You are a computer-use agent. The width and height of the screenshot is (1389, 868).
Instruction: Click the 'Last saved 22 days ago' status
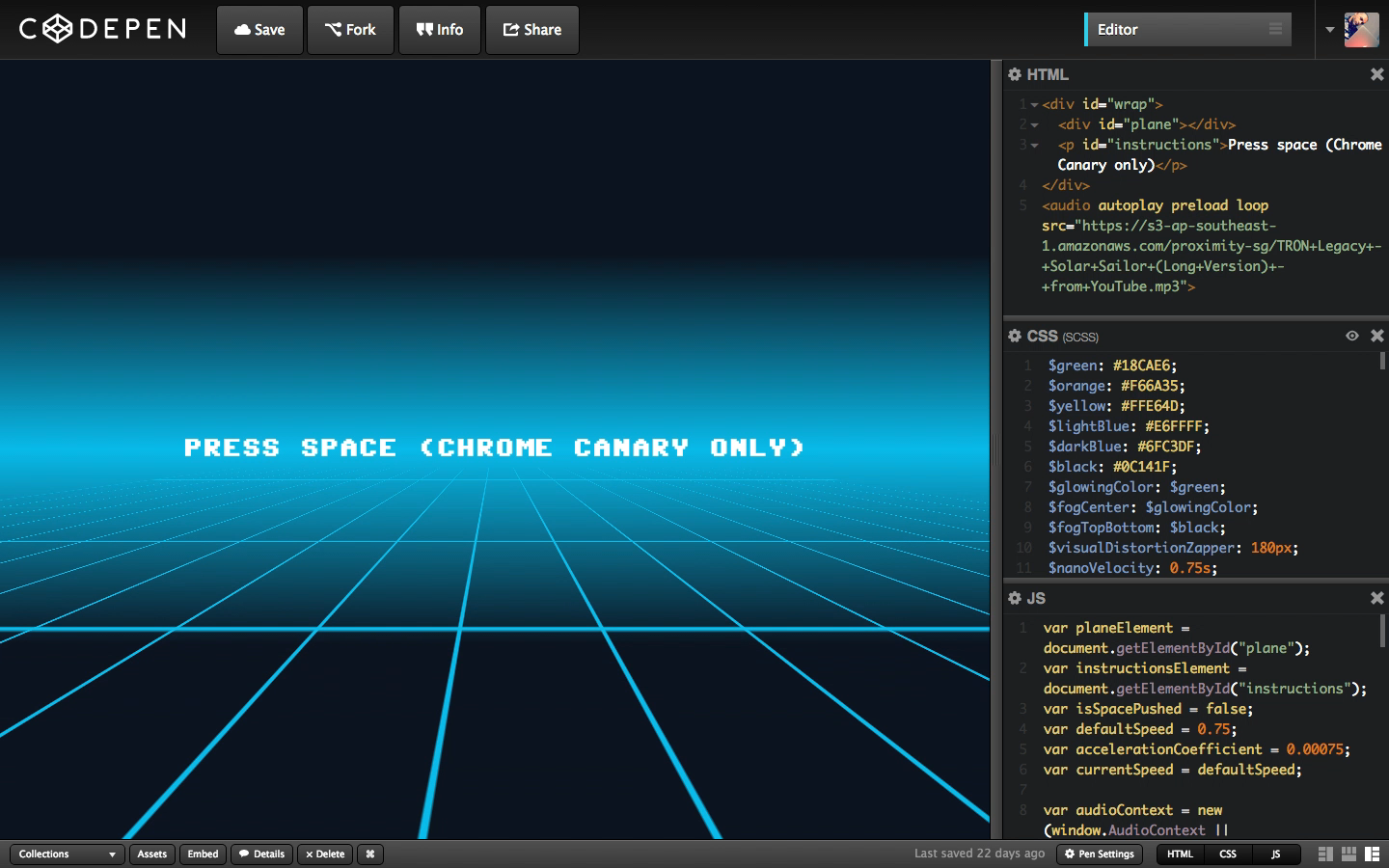[979, 854]
